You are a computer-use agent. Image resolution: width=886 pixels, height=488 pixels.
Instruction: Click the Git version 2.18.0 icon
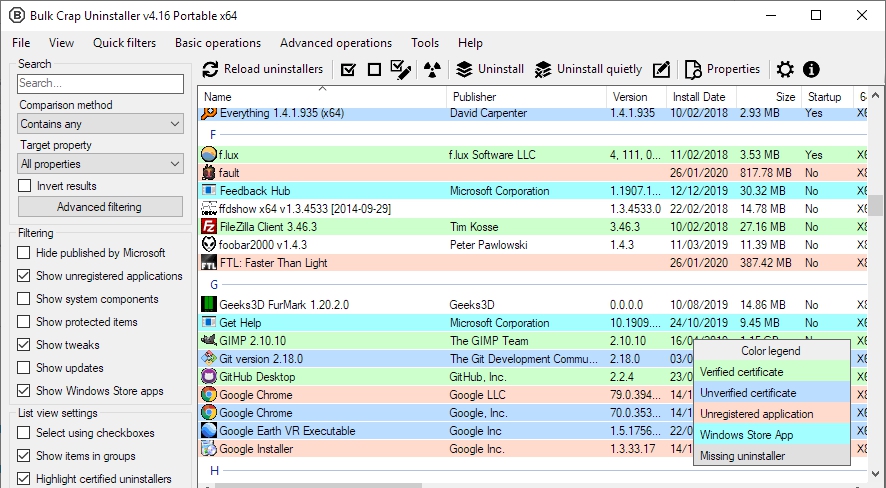pyautogui.click(x=209, y=359)
